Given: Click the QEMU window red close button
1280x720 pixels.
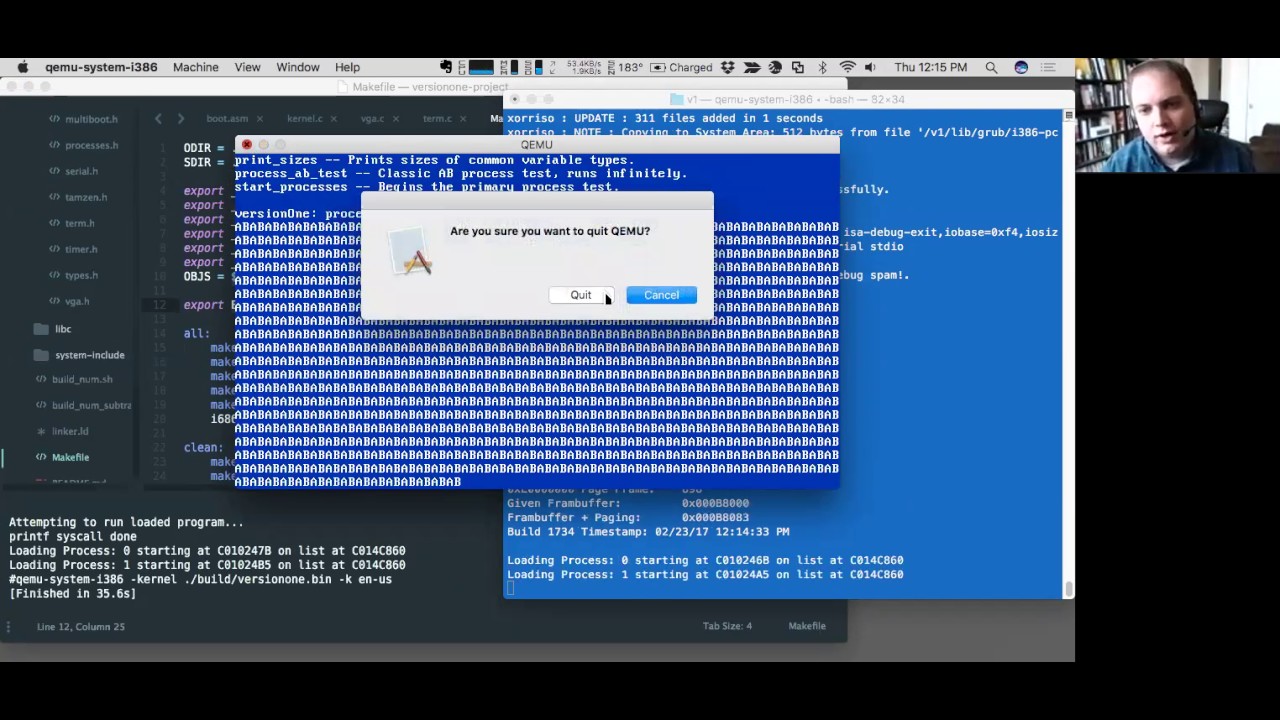Looking at the screenshot, I should (247, 145).
